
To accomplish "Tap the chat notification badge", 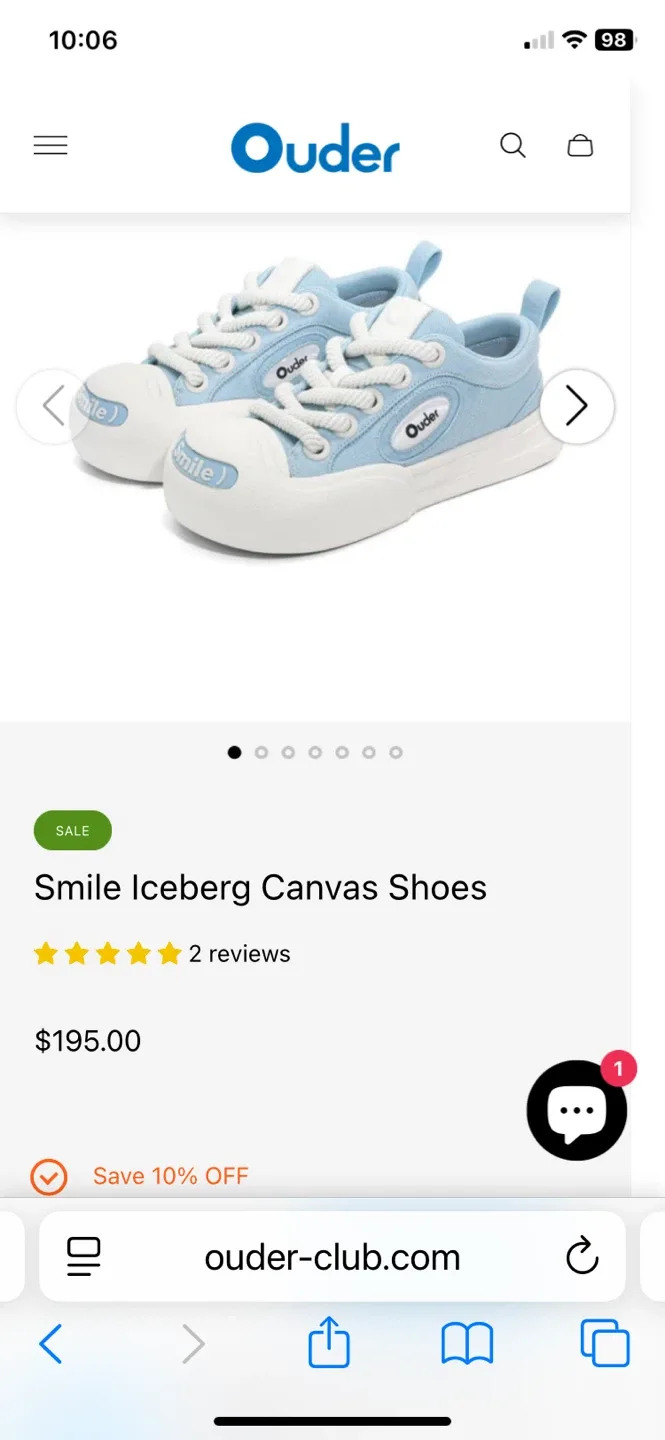I will [618, 1068].
